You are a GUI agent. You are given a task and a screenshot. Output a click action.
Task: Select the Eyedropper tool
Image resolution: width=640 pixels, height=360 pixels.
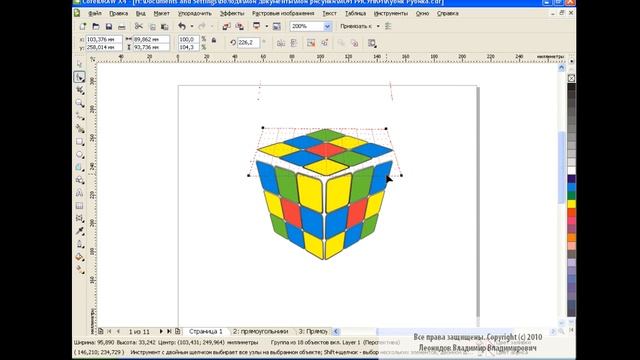[x=80, y=231]
